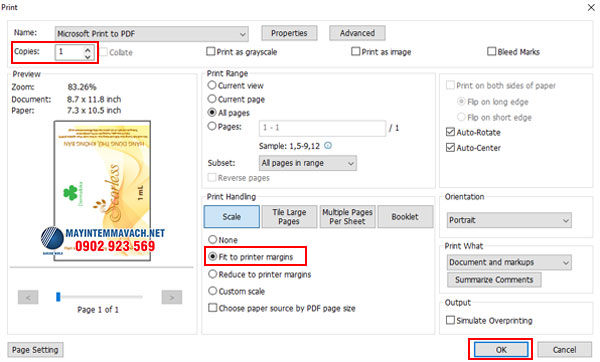Image resolution: width=600 pixels, height=362 pixels.
Task: Enable Print as image
Action: tap(355, 51)
